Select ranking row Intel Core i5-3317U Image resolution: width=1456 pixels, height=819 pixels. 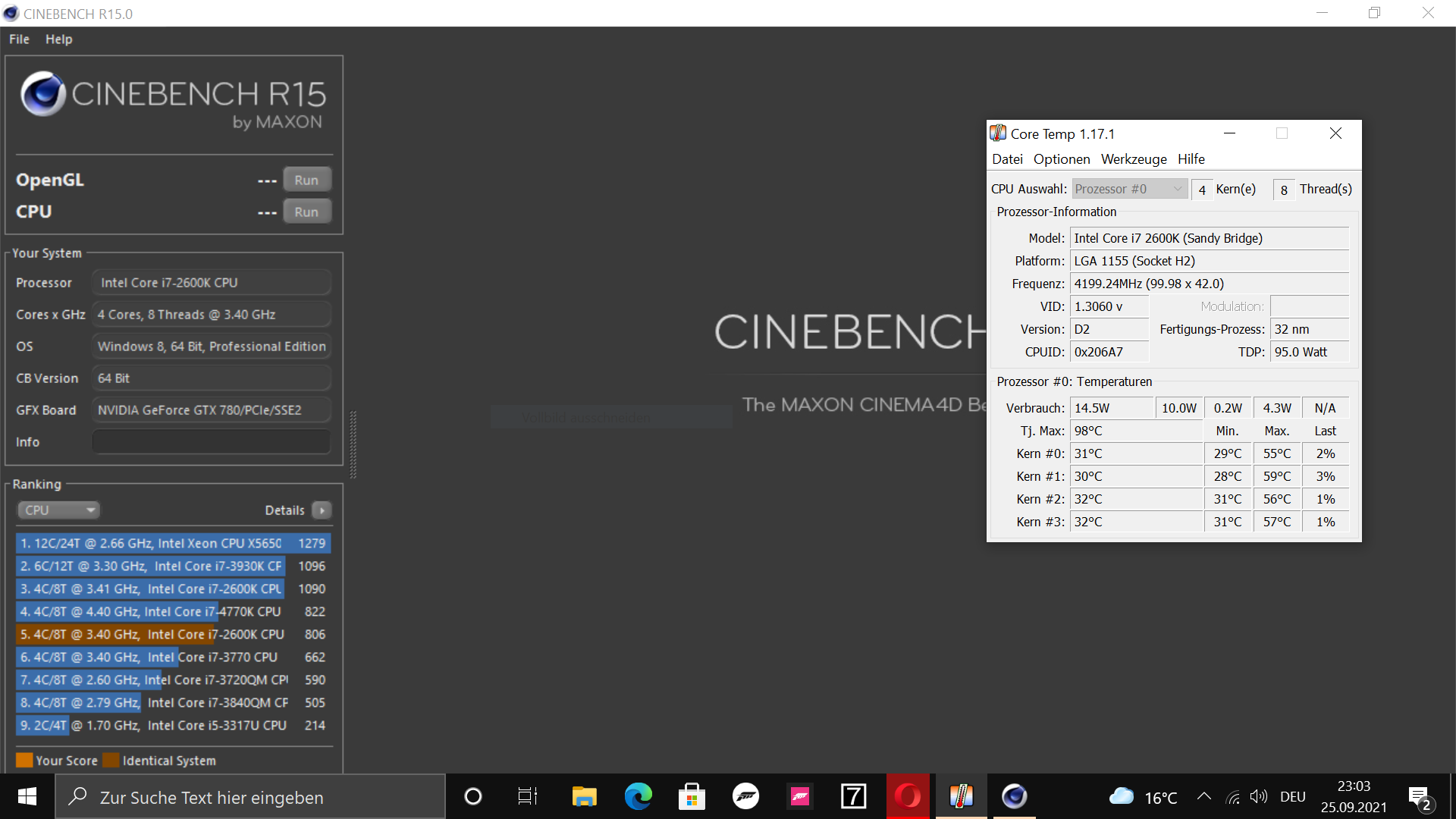click(173, 726)
